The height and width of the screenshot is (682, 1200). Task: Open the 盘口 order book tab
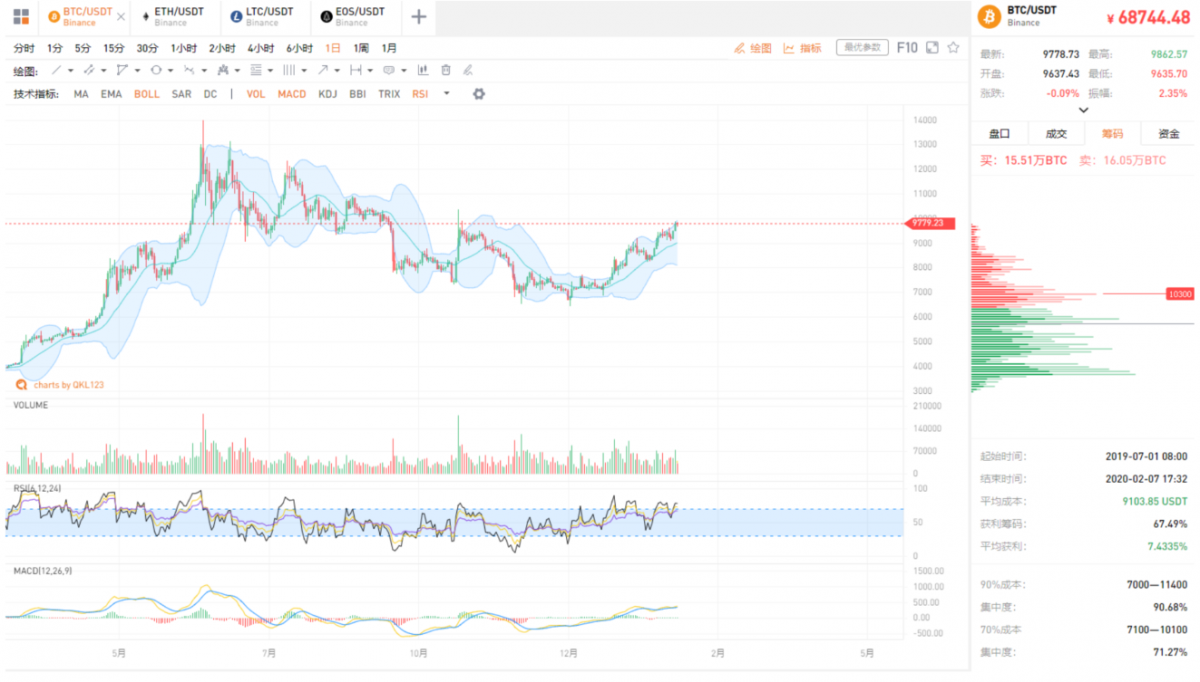tap(999, 133)
